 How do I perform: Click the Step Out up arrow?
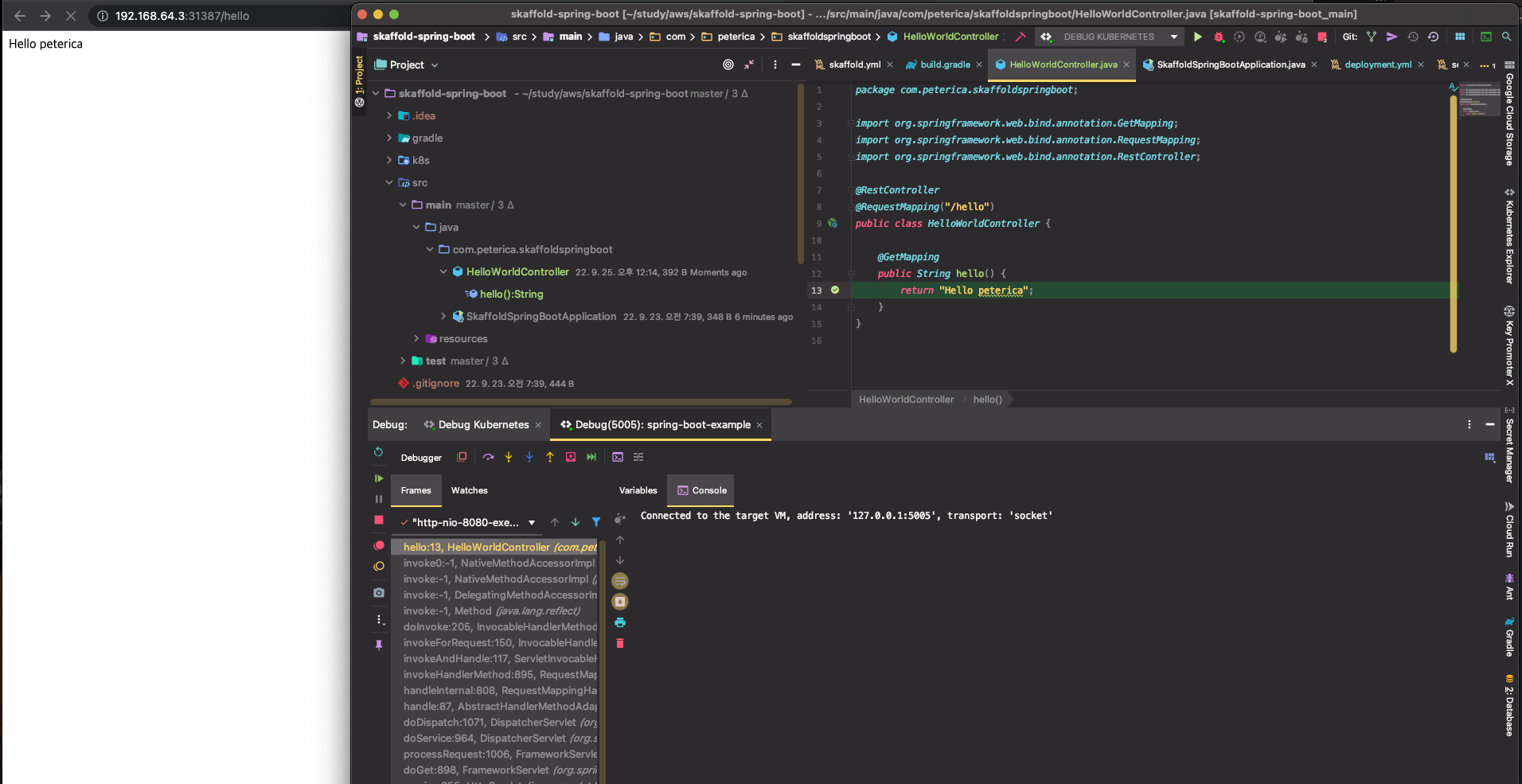coord(550,457)
